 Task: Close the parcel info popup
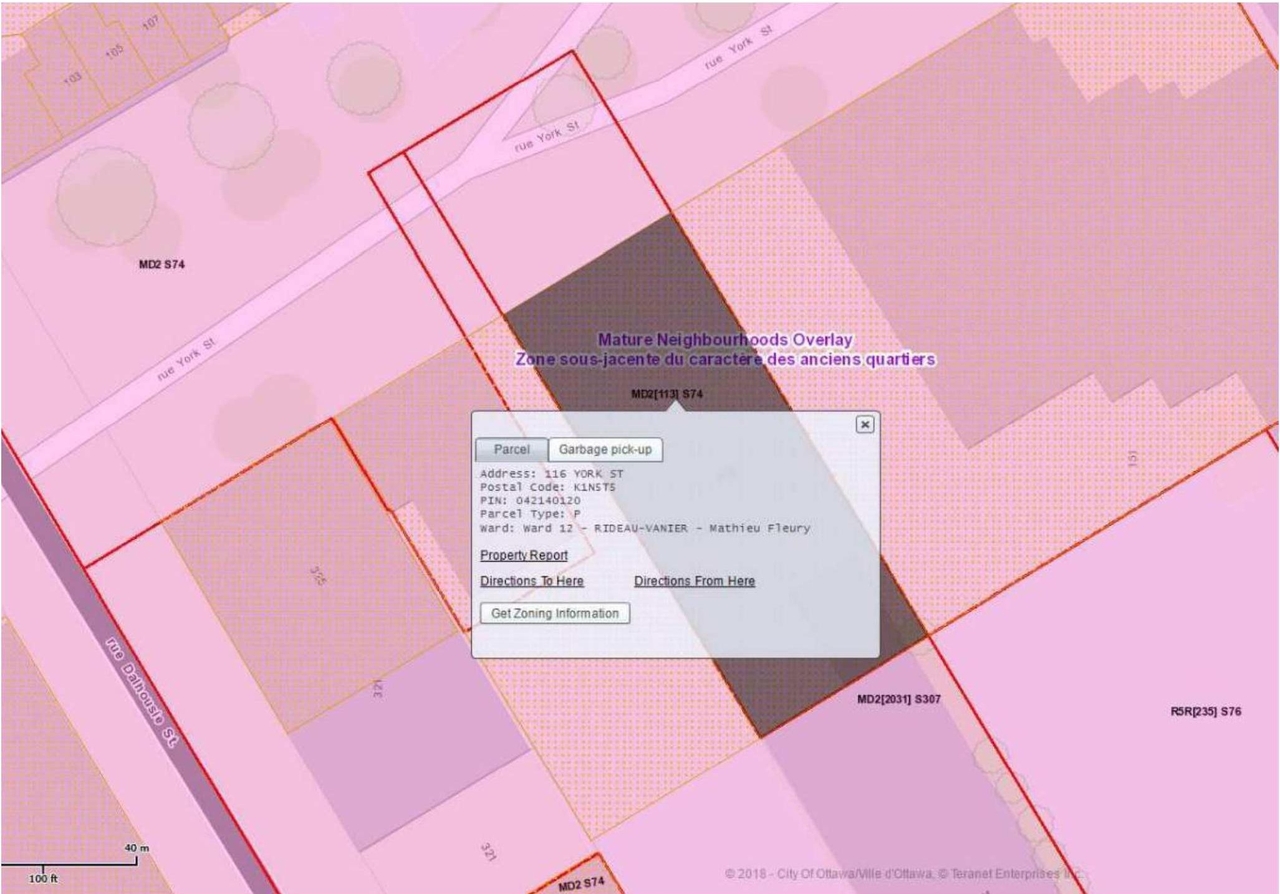click(x=865, y=425)
